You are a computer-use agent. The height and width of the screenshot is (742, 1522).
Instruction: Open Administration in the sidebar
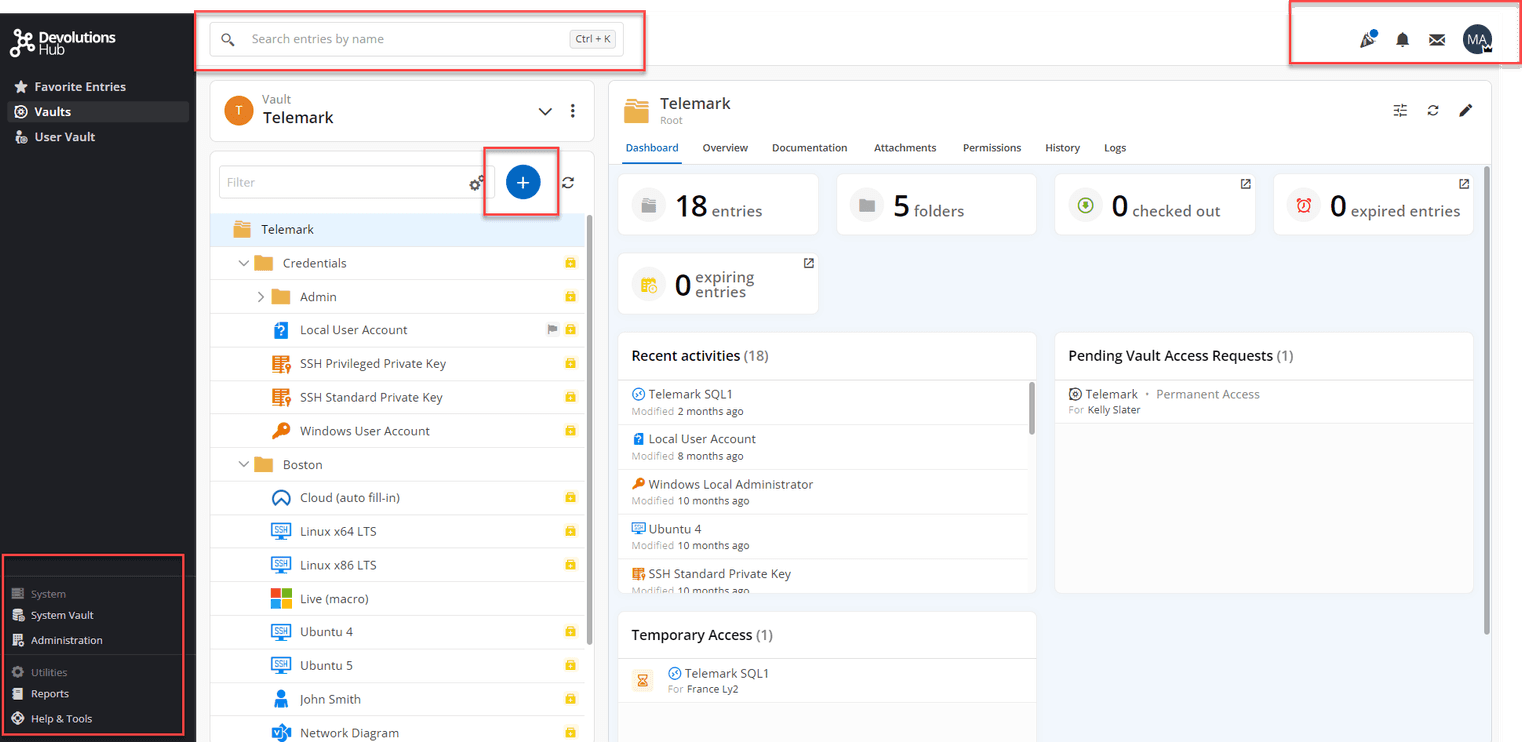[66, 640]
